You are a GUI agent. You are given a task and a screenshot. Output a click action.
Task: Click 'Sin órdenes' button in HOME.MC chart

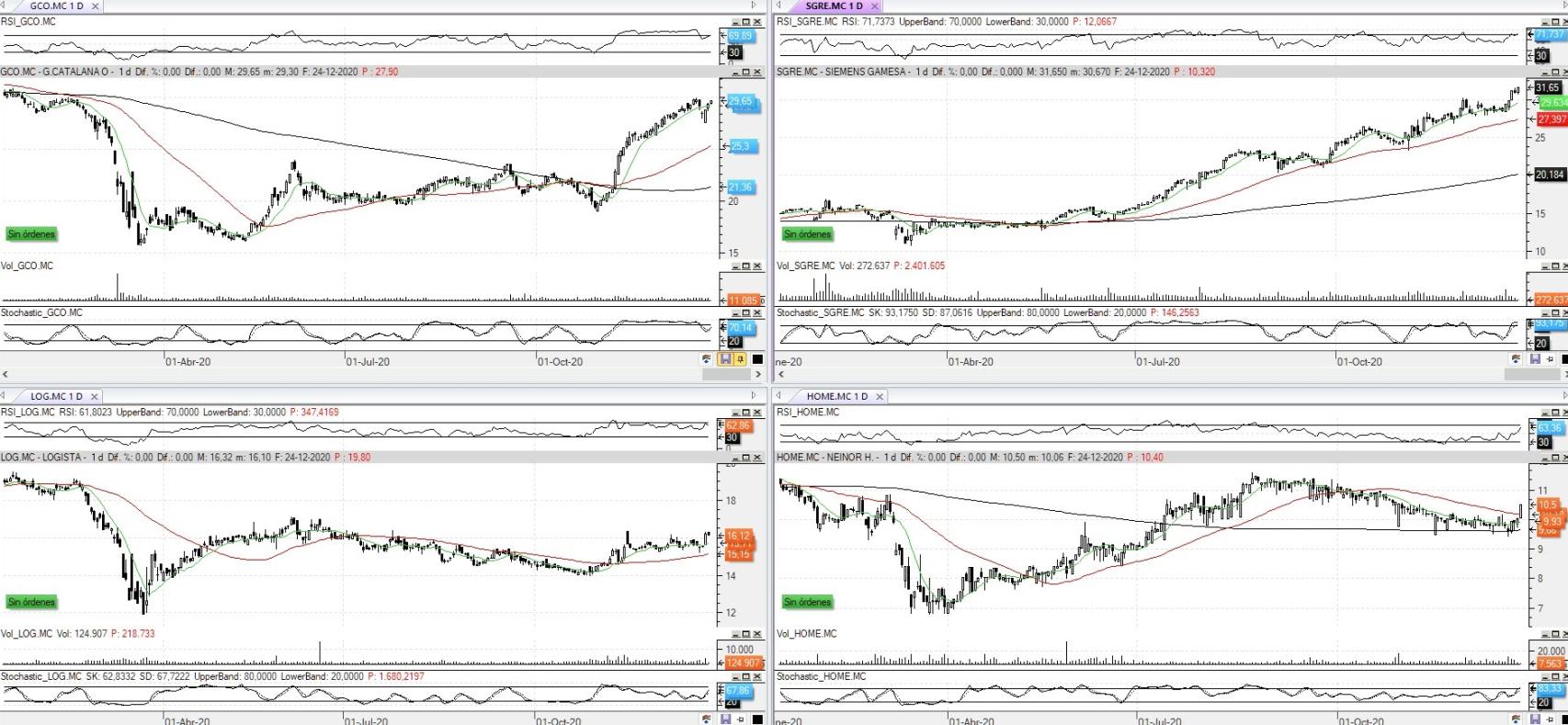(807, 602)
